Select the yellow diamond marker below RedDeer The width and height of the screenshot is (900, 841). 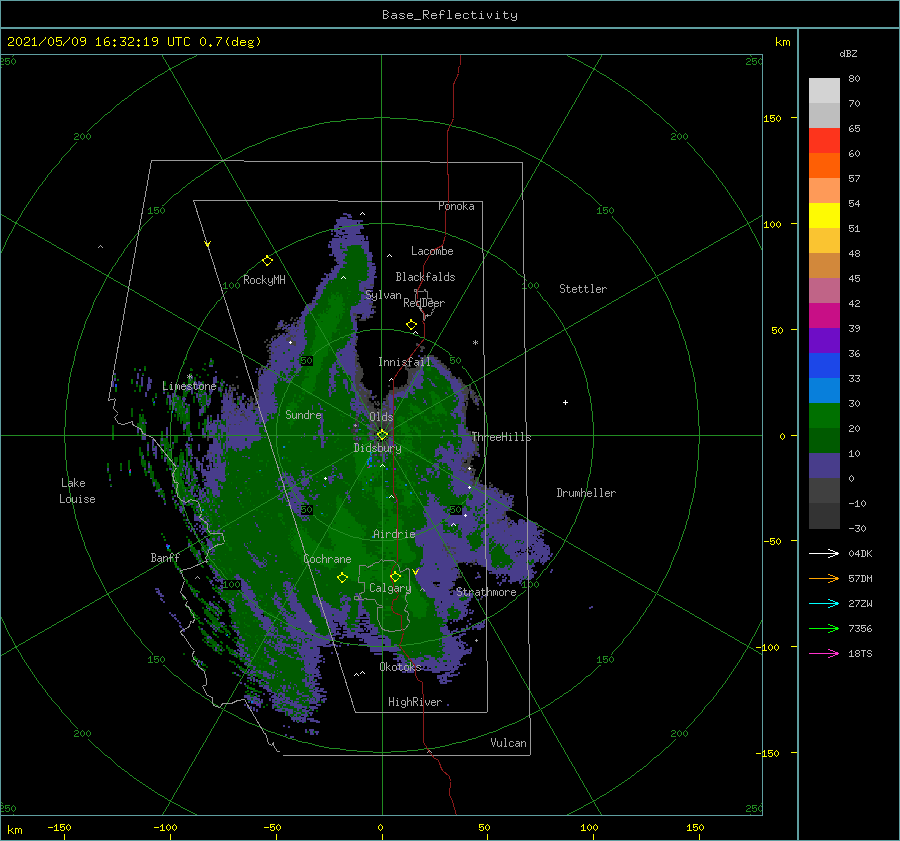[x=411, y=325]
